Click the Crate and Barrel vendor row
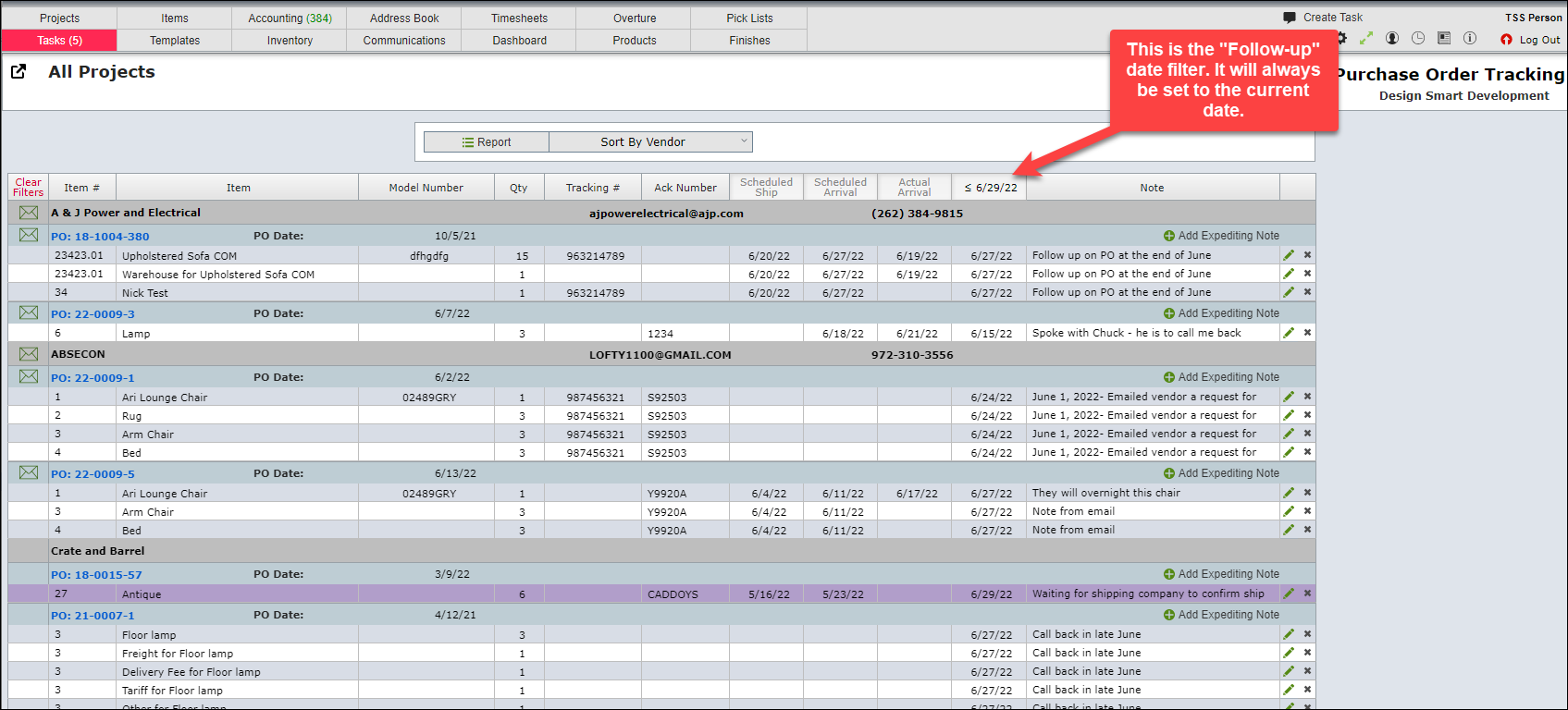This screenshot has height=710, width=1568. tap(661, 551)
